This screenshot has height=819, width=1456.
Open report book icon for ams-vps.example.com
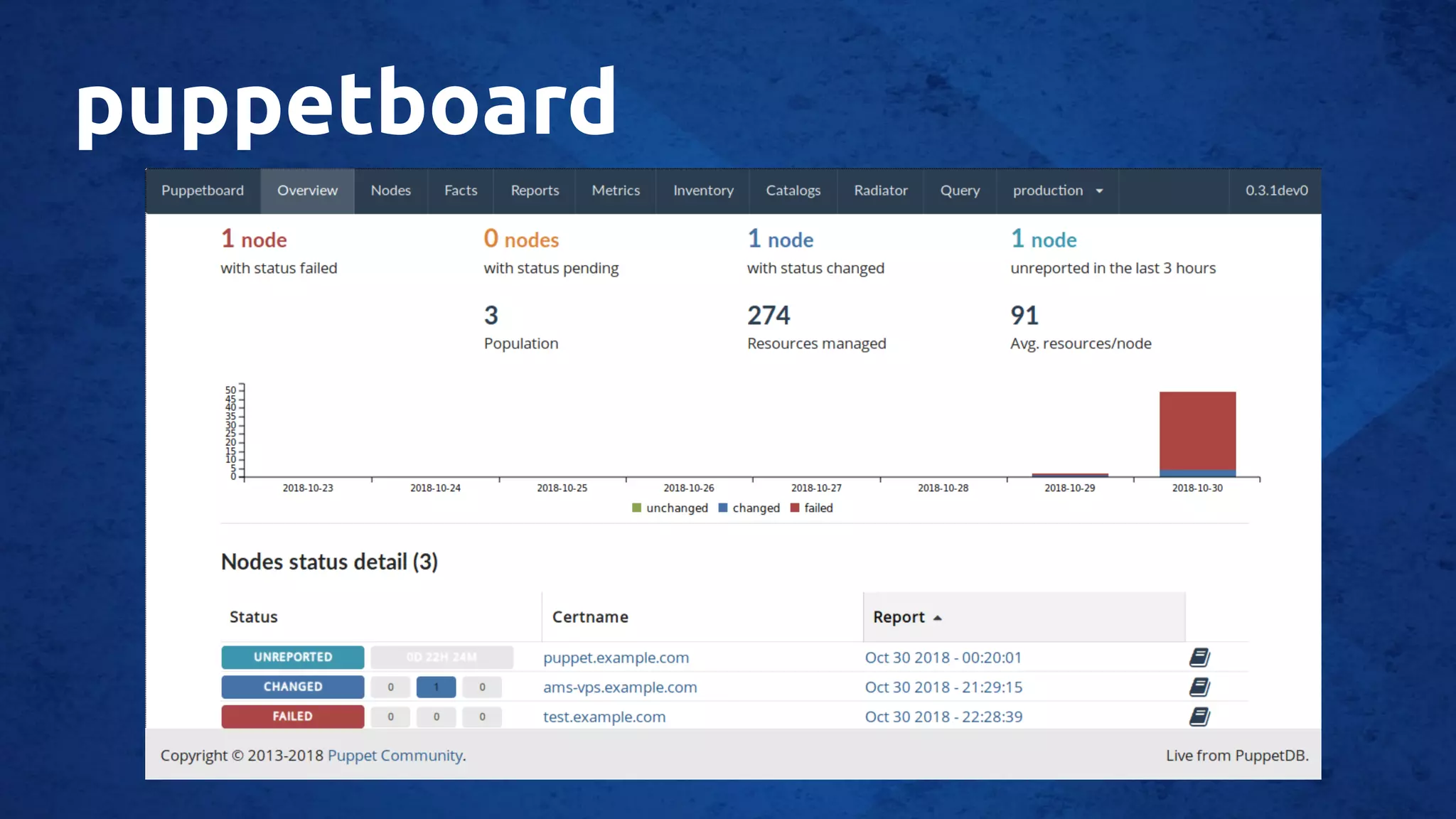[1199, 687]
